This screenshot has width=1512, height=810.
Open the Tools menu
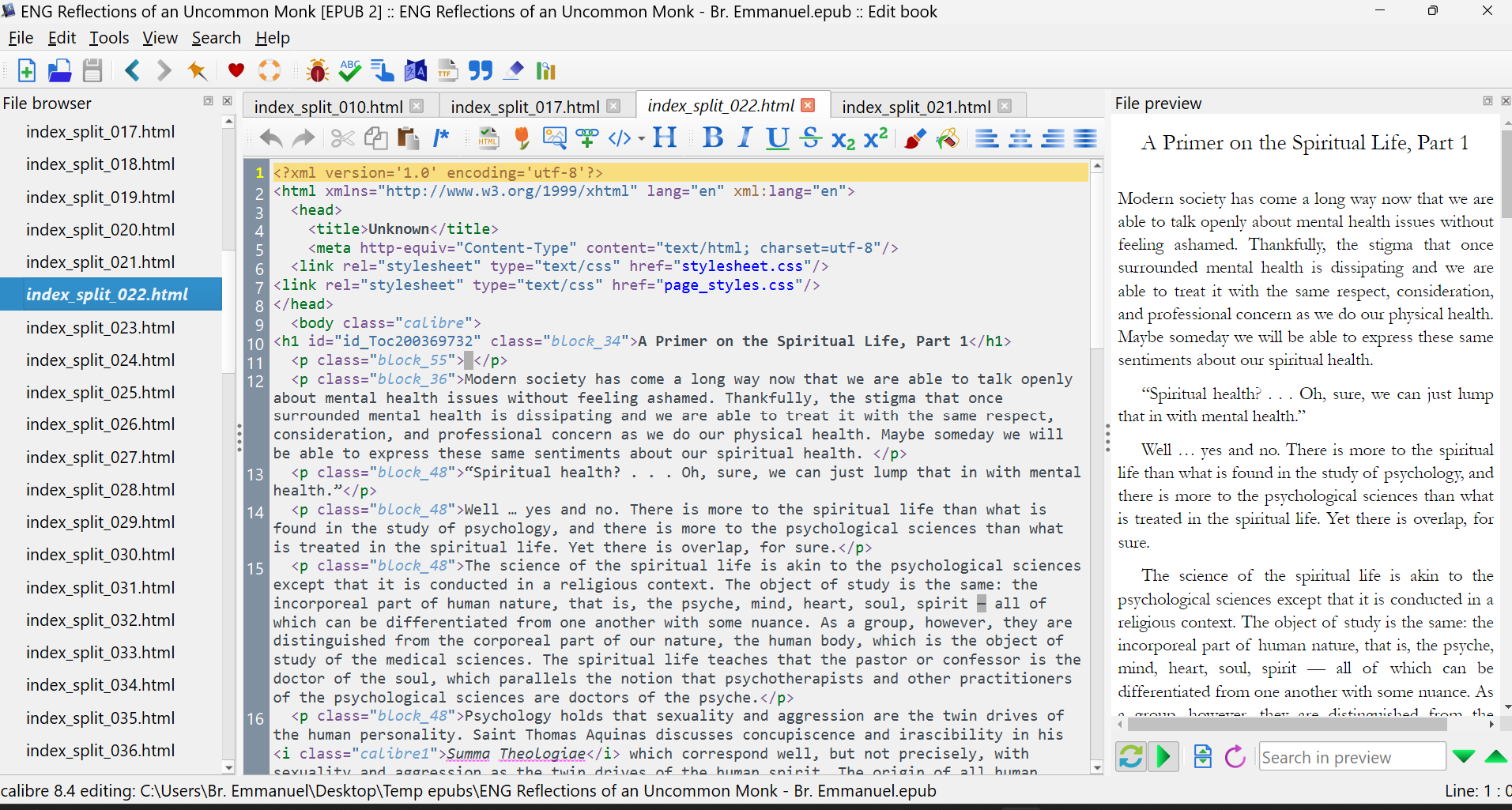coord(109,38)
